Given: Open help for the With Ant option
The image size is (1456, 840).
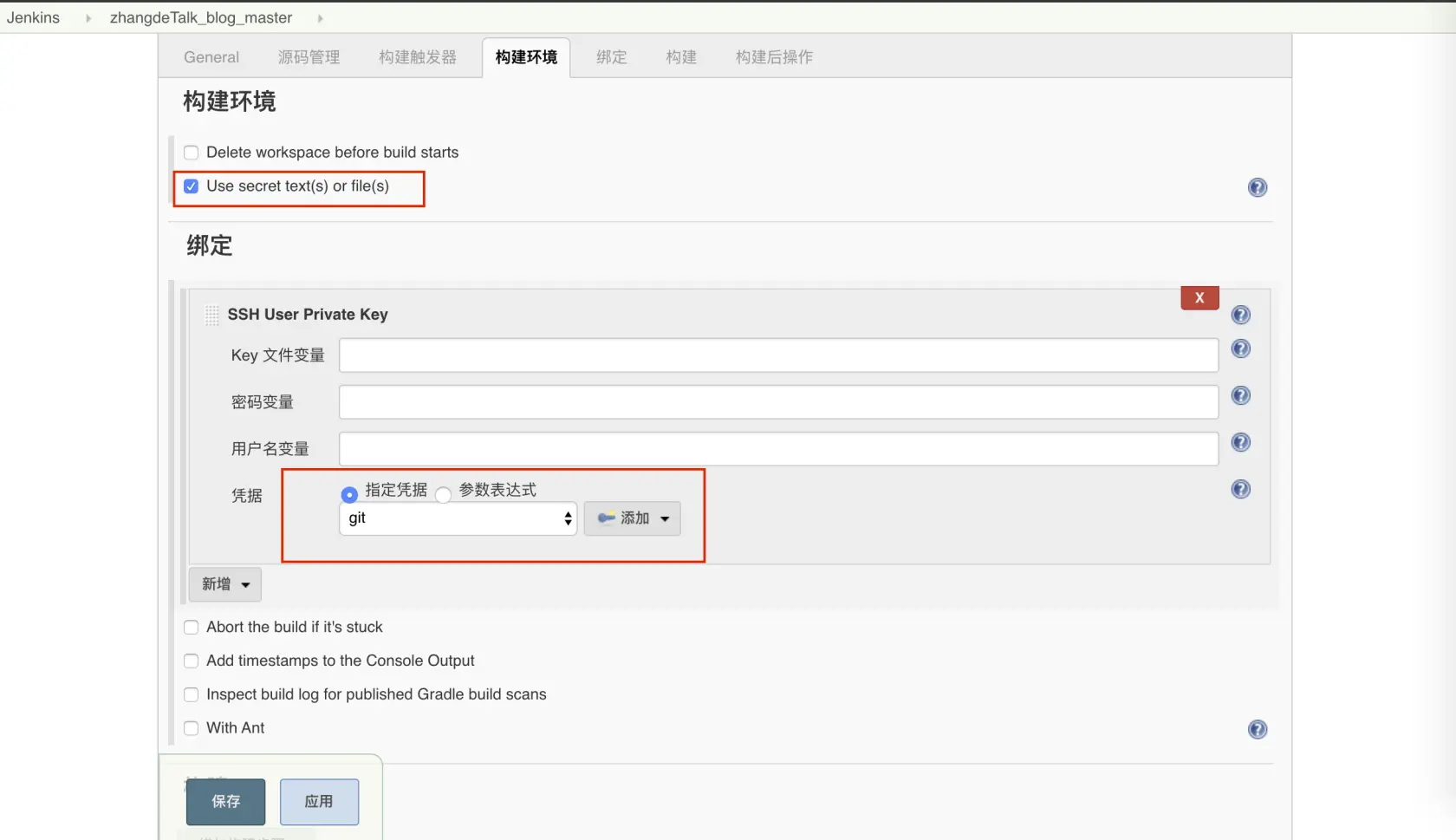Looking at the screenshot, I should point(1257,728).
